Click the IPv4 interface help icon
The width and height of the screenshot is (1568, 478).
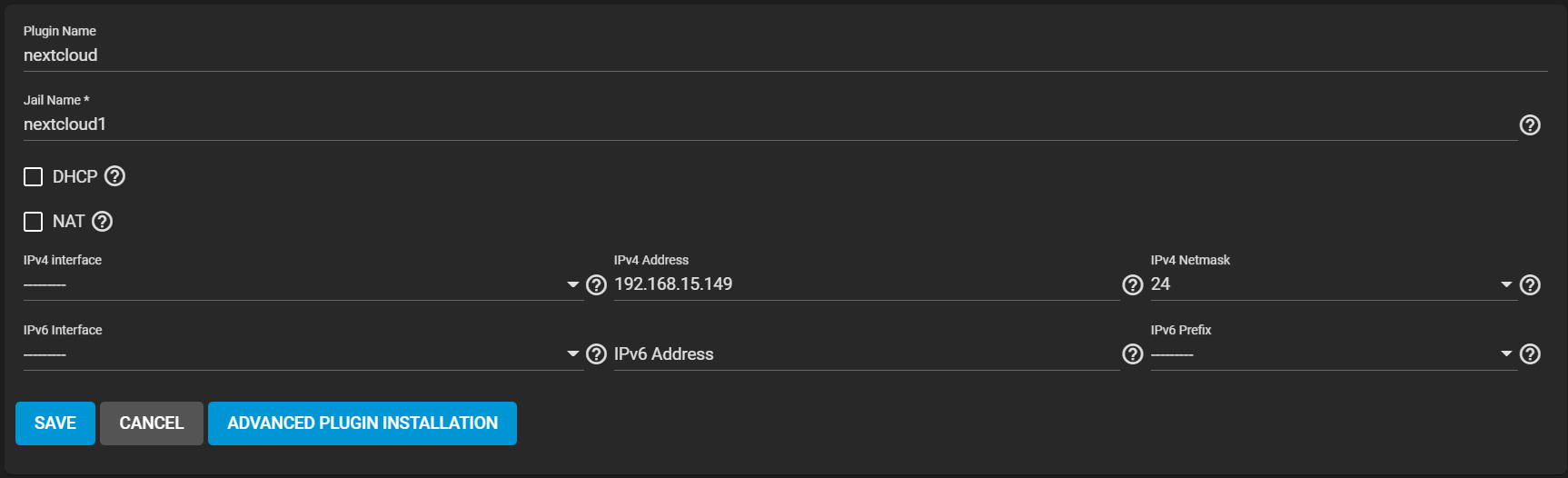coord(596,285)
